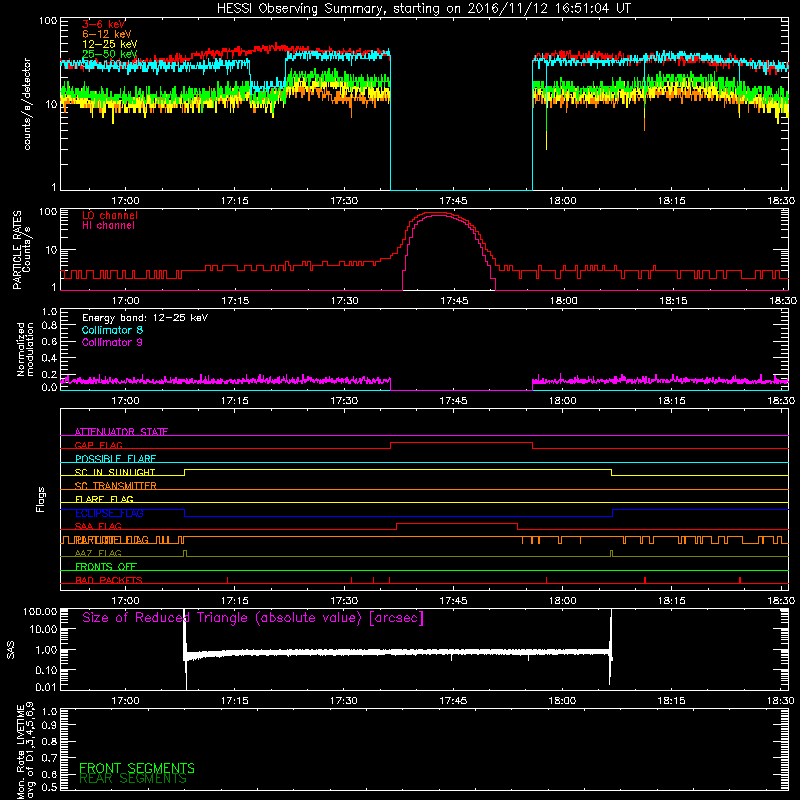Viewport: 800px width, 800px height.
Task: Click the overlapped orange PARTICLE FLAG label
Action: pyautogui.click(x=112, y=540)
